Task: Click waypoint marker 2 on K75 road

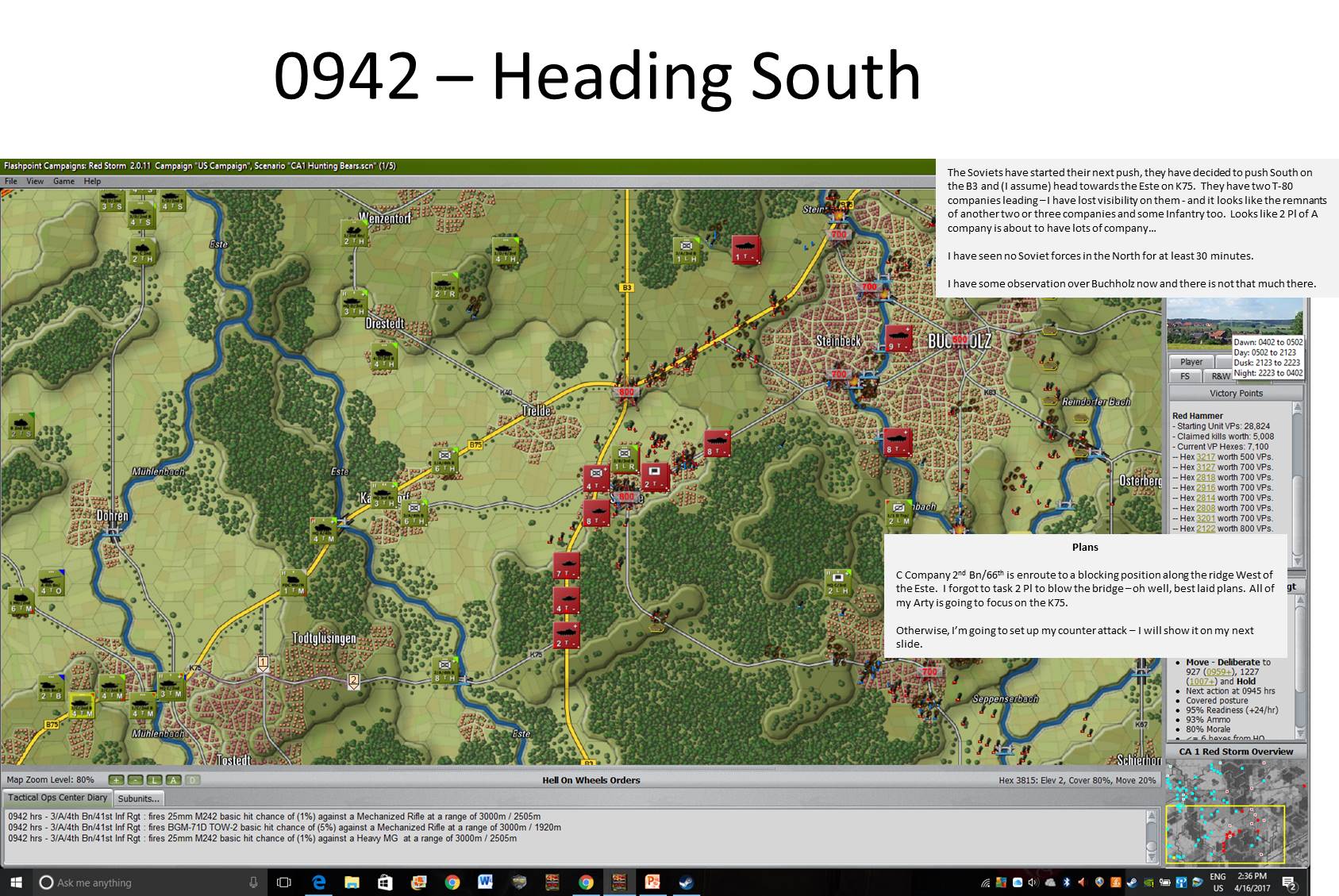Action: tap(354, 680)
